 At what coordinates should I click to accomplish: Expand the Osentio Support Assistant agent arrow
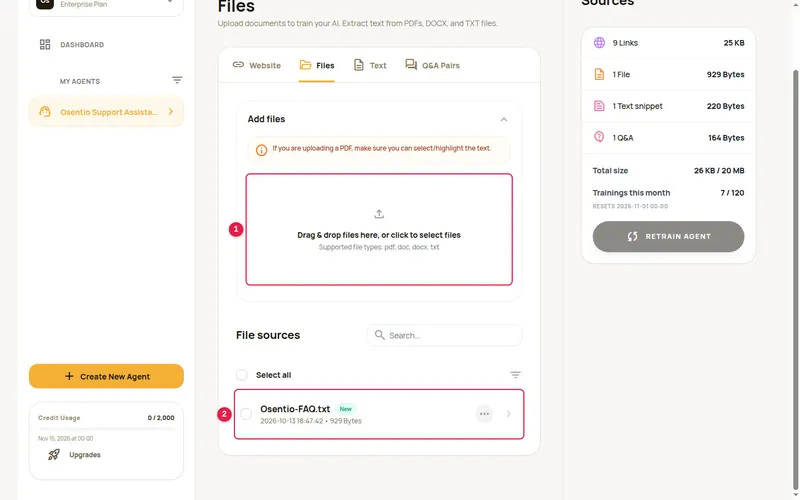[170, 111]
